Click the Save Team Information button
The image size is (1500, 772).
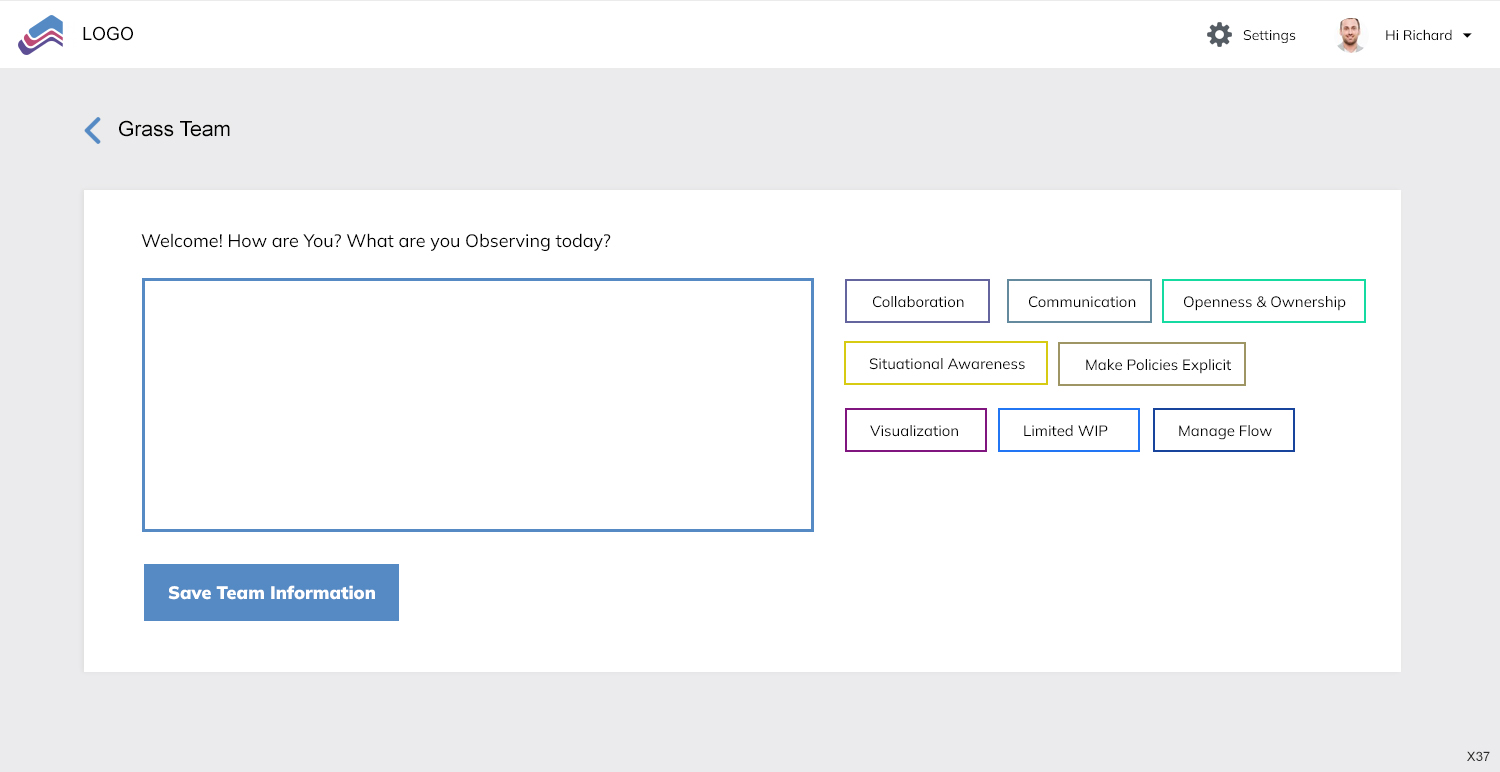(271, 592)
